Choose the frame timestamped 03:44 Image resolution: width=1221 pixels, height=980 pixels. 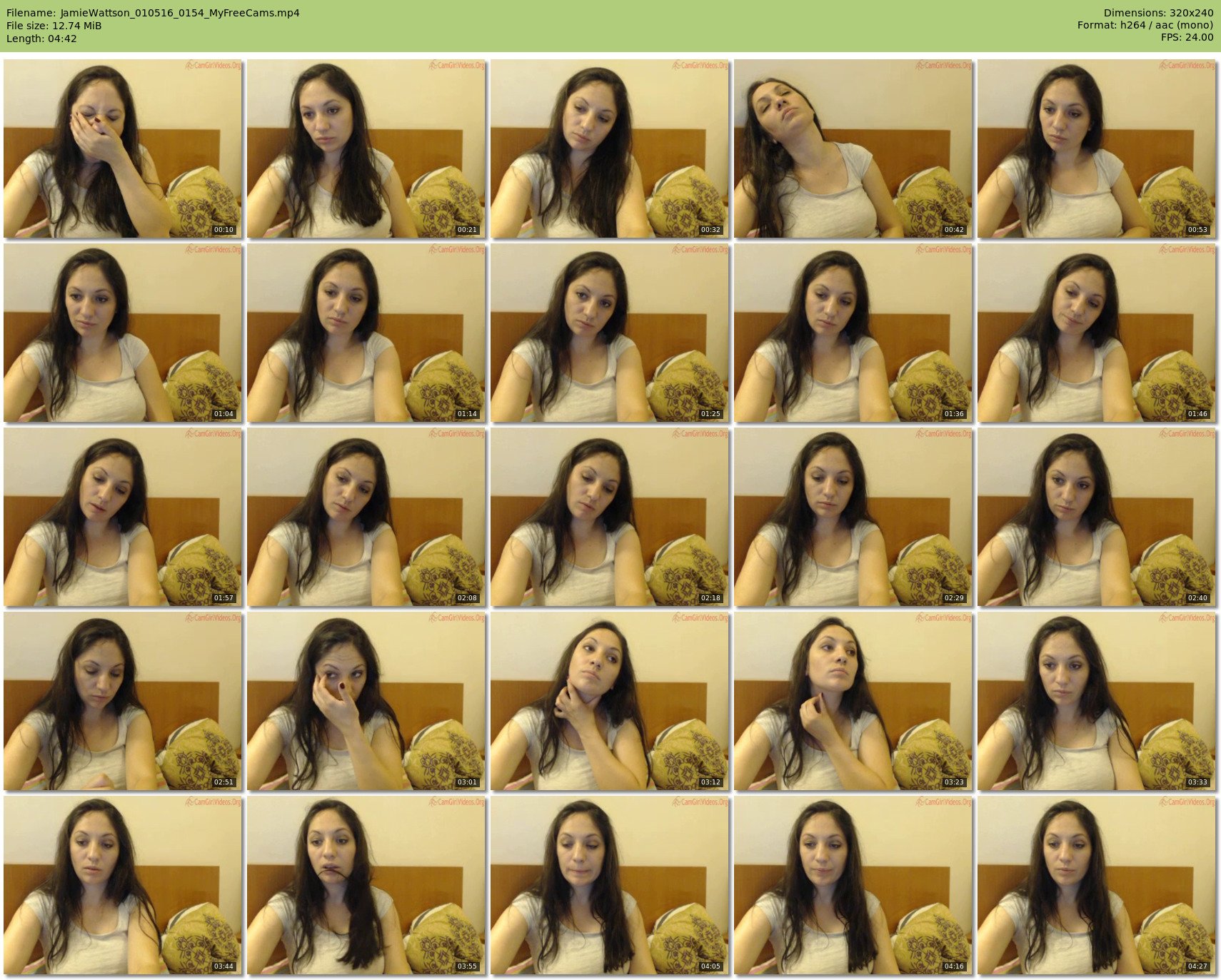(x=123, y=885)
